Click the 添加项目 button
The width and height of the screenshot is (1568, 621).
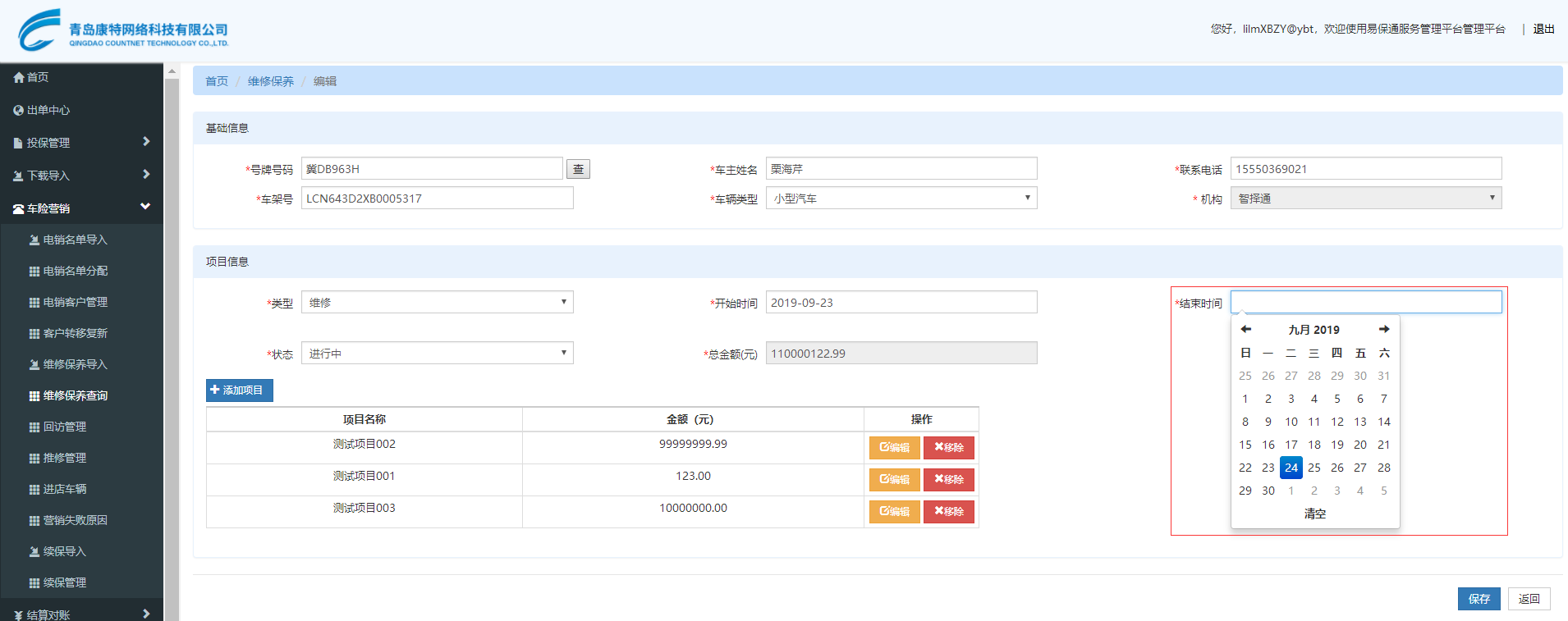(x=239, y=390)
